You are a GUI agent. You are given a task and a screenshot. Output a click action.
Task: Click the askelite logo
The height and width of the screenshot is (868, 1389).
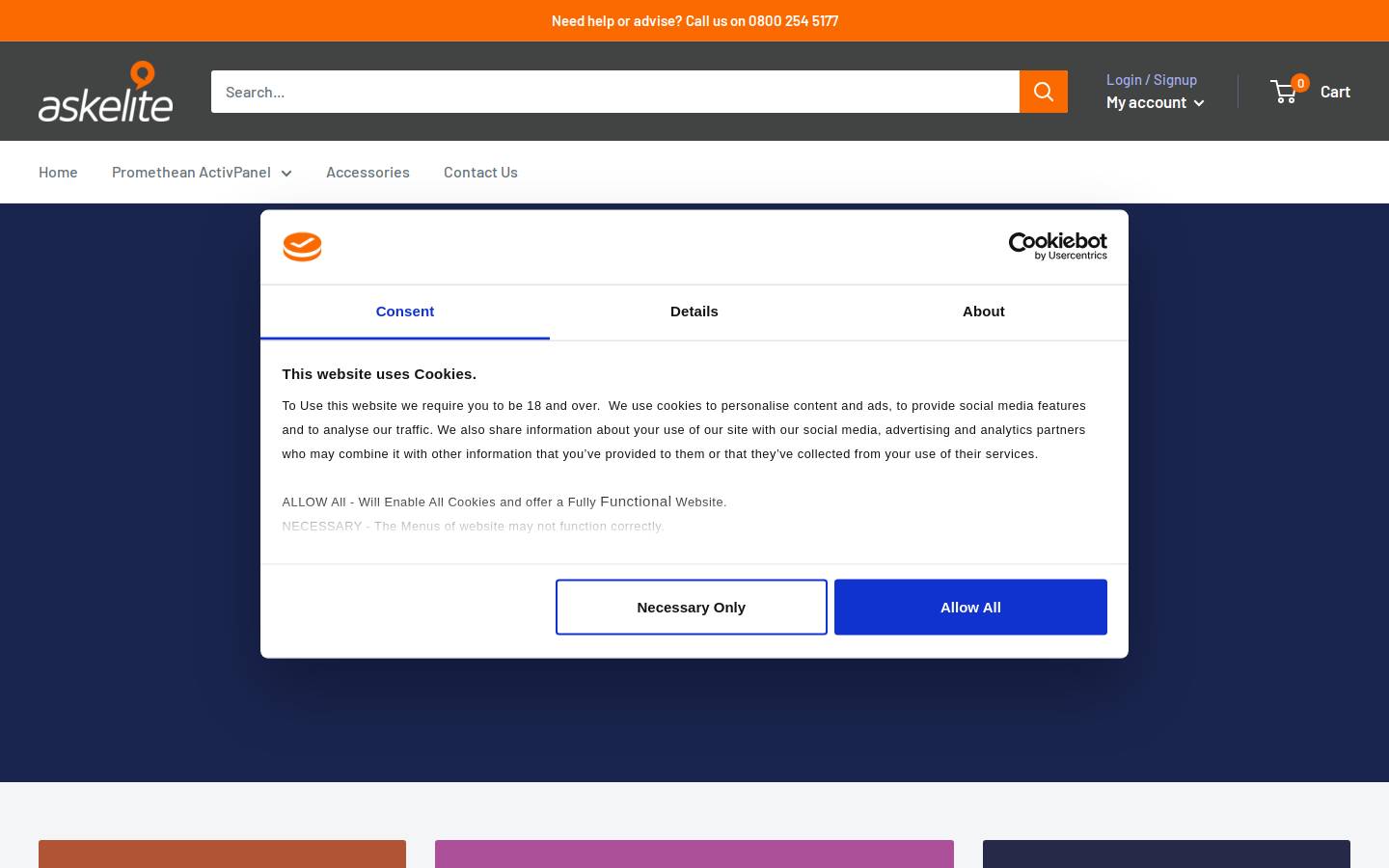click(106, 92)
